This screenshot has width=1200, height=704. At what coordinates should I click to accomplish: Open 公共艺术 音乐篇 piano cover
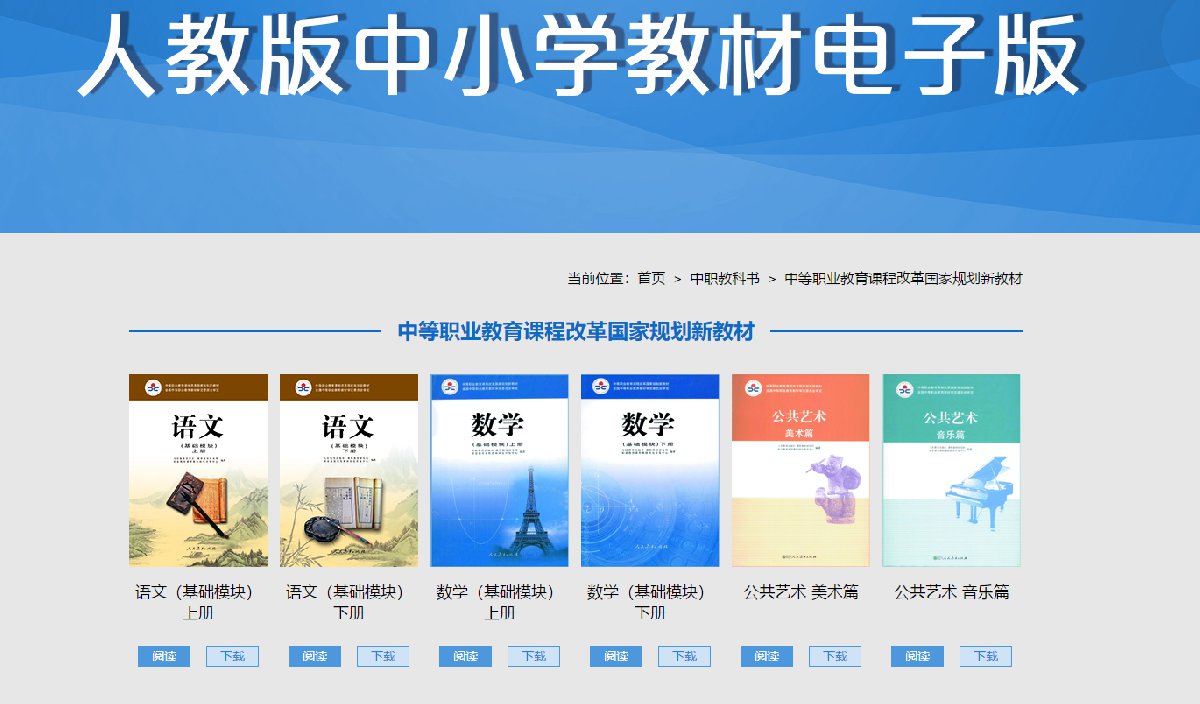[951, 471]
